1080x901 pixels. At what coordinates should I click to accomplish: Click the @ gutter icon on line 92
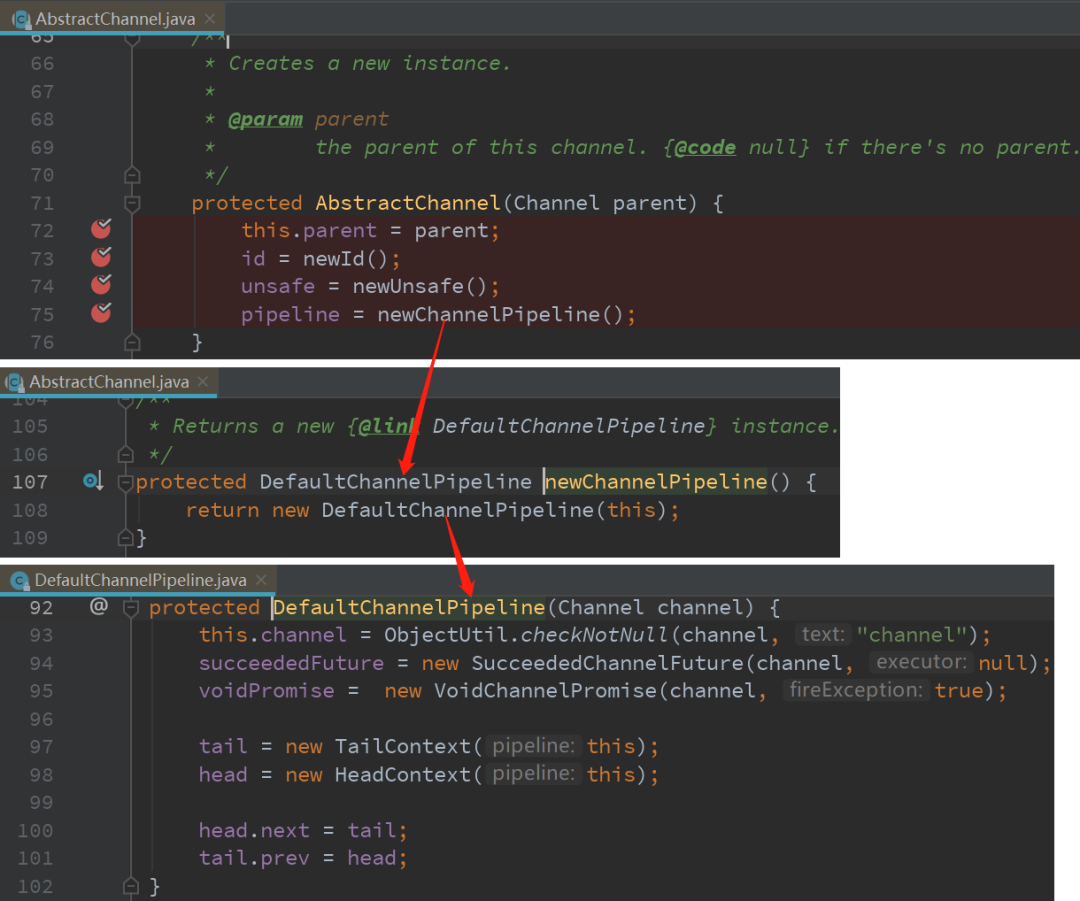(98, 606)
